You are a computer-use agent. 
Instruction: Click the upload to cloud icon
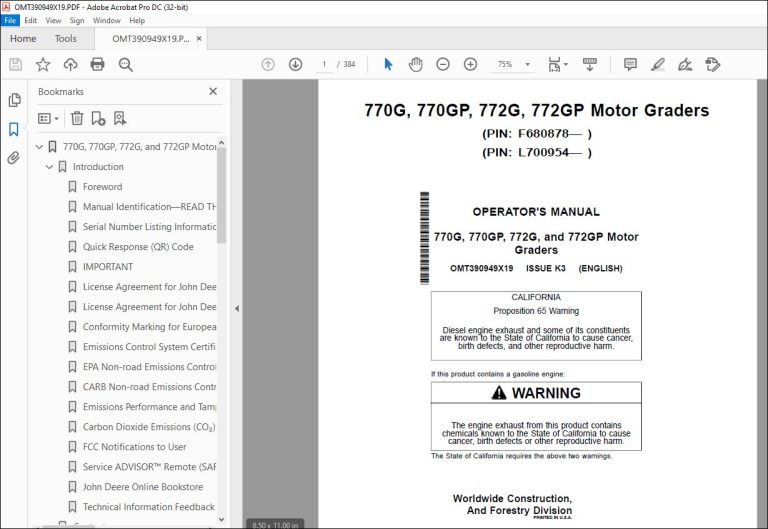pos(71,64)
